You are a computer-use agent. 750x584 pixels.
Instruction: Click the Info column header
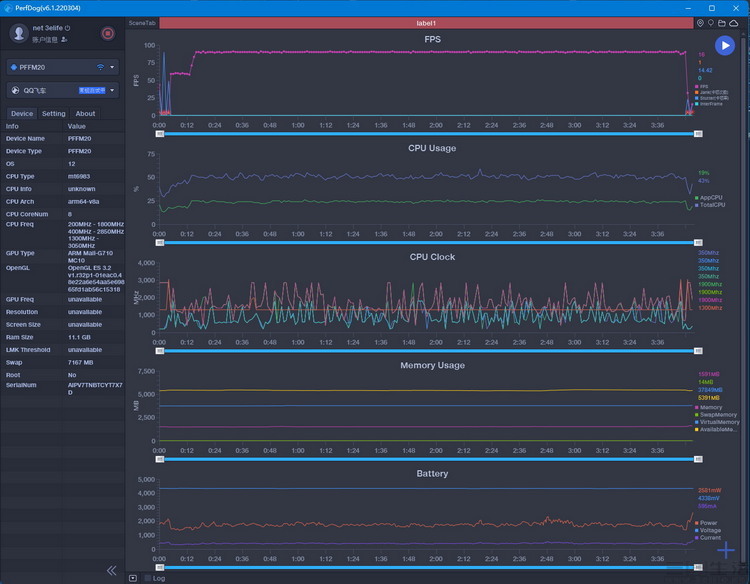(12, 126)
